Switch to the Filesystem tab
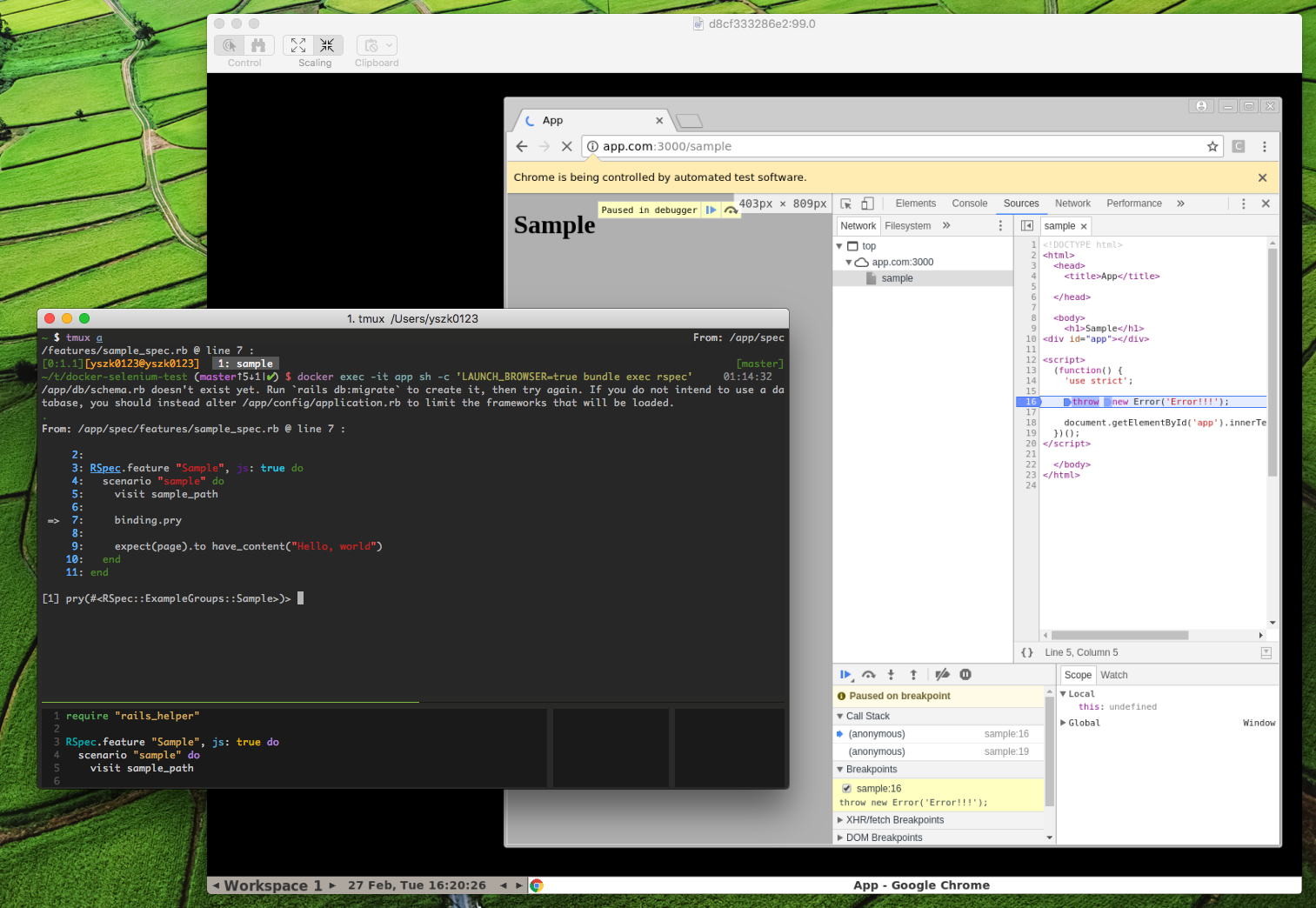Viewport: 1316px width, 908px height. pyautogui.click(x=907, y=225)
